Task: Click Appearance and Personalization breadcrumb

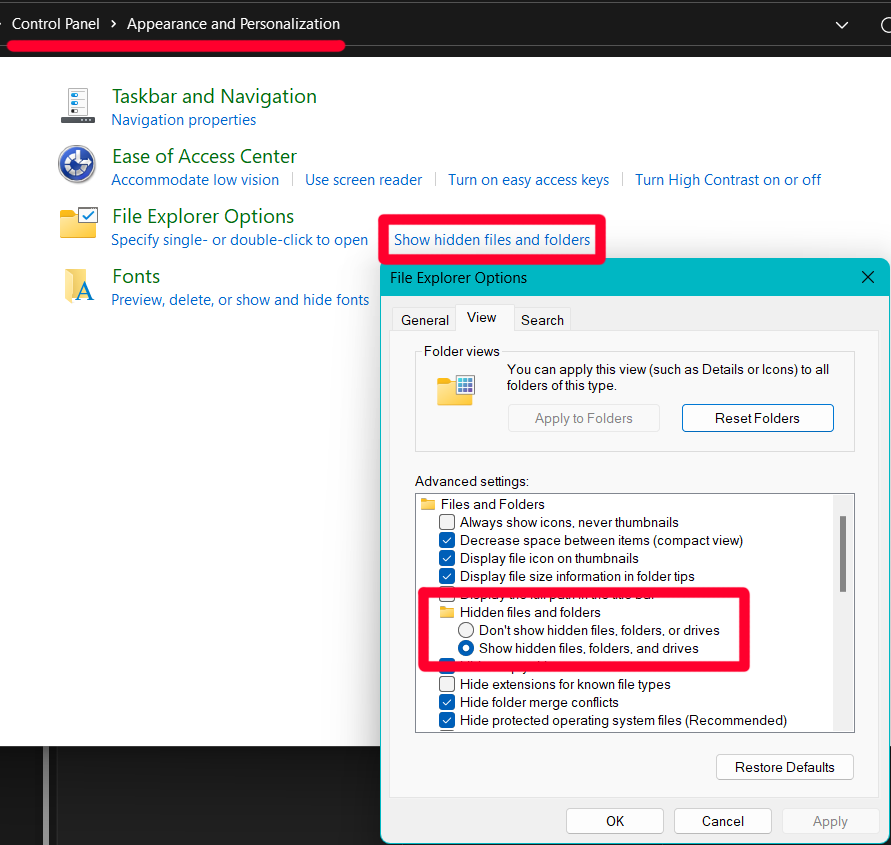Action: pyautogui.click(x=233, y=24)
